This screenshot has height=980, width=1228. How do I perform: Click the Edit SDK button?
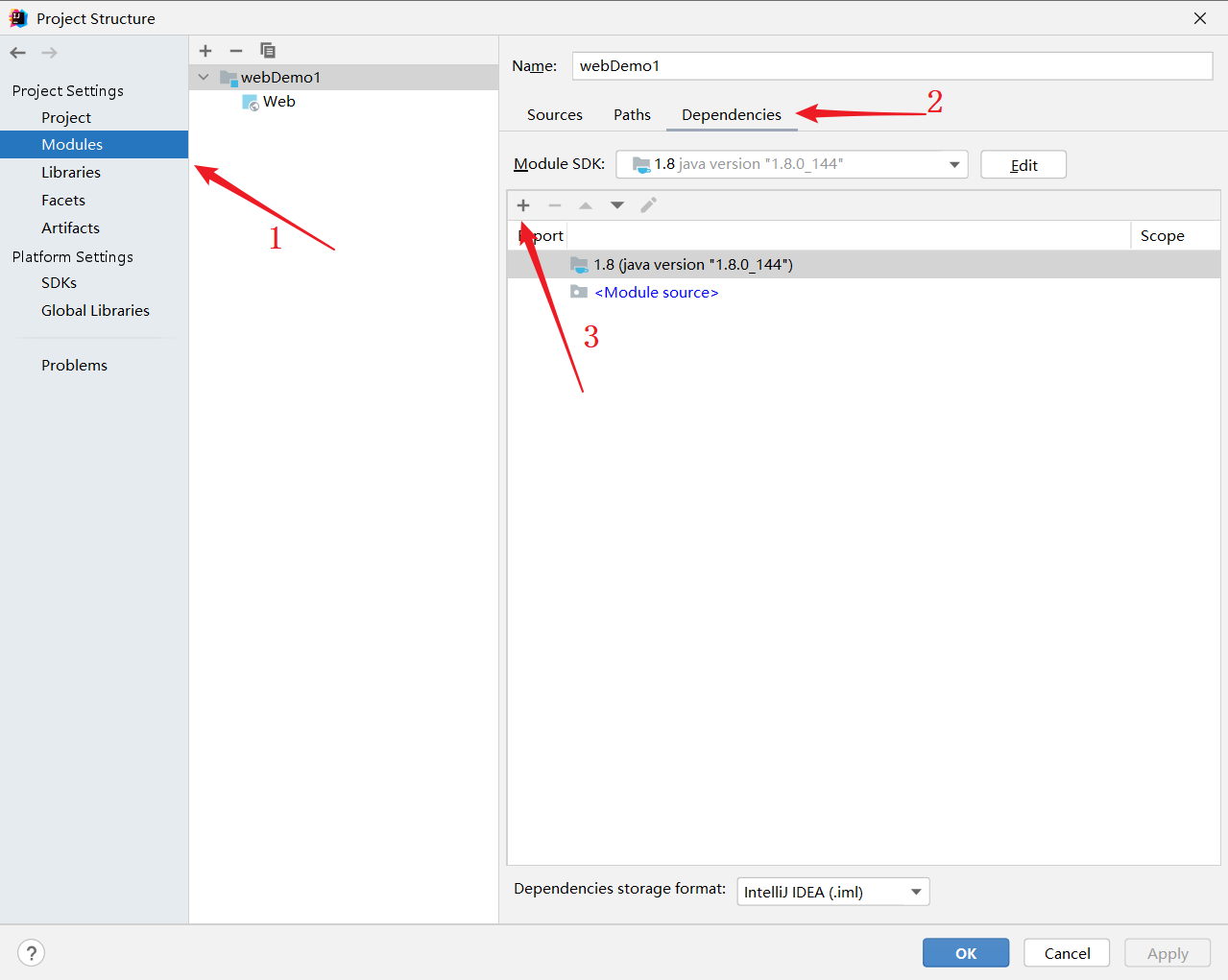click(1023, 165)
